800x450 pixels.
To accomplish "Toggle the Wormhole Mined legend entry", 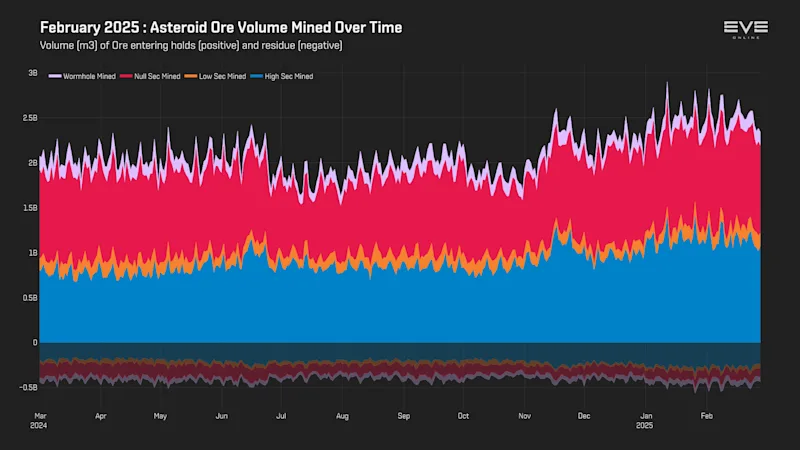I will [x=82, y=76].
